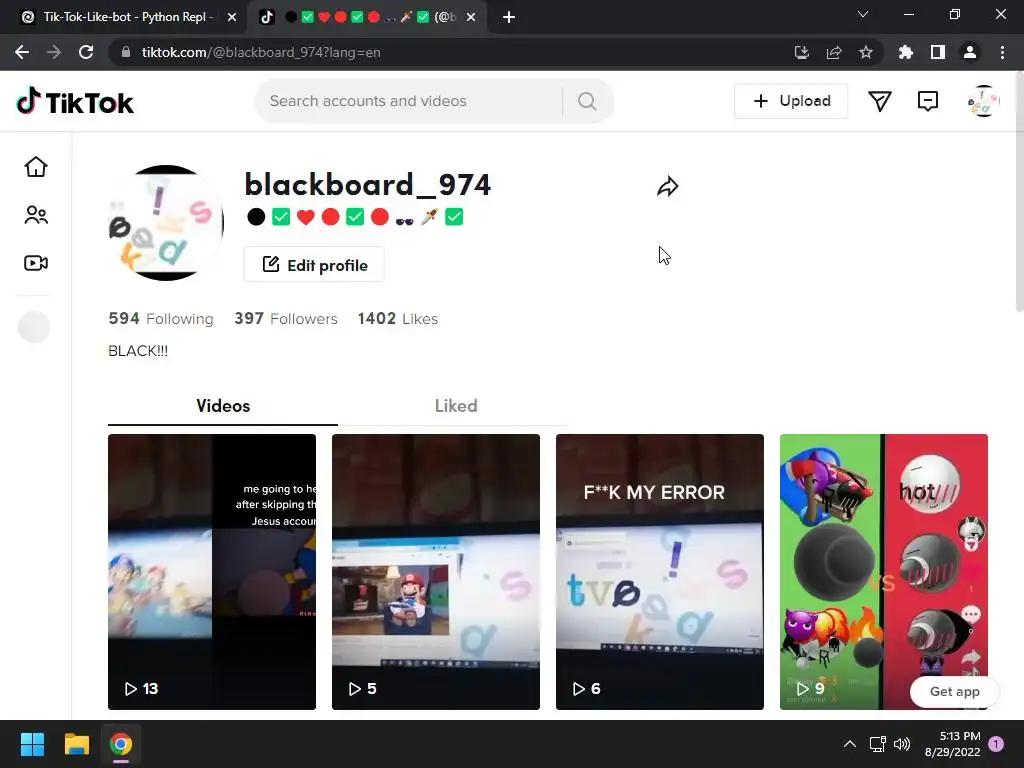Viewport: 1024px width, 768px height.
Task: Click the large blackboard_974 profile picture
Action: (166, 223)
